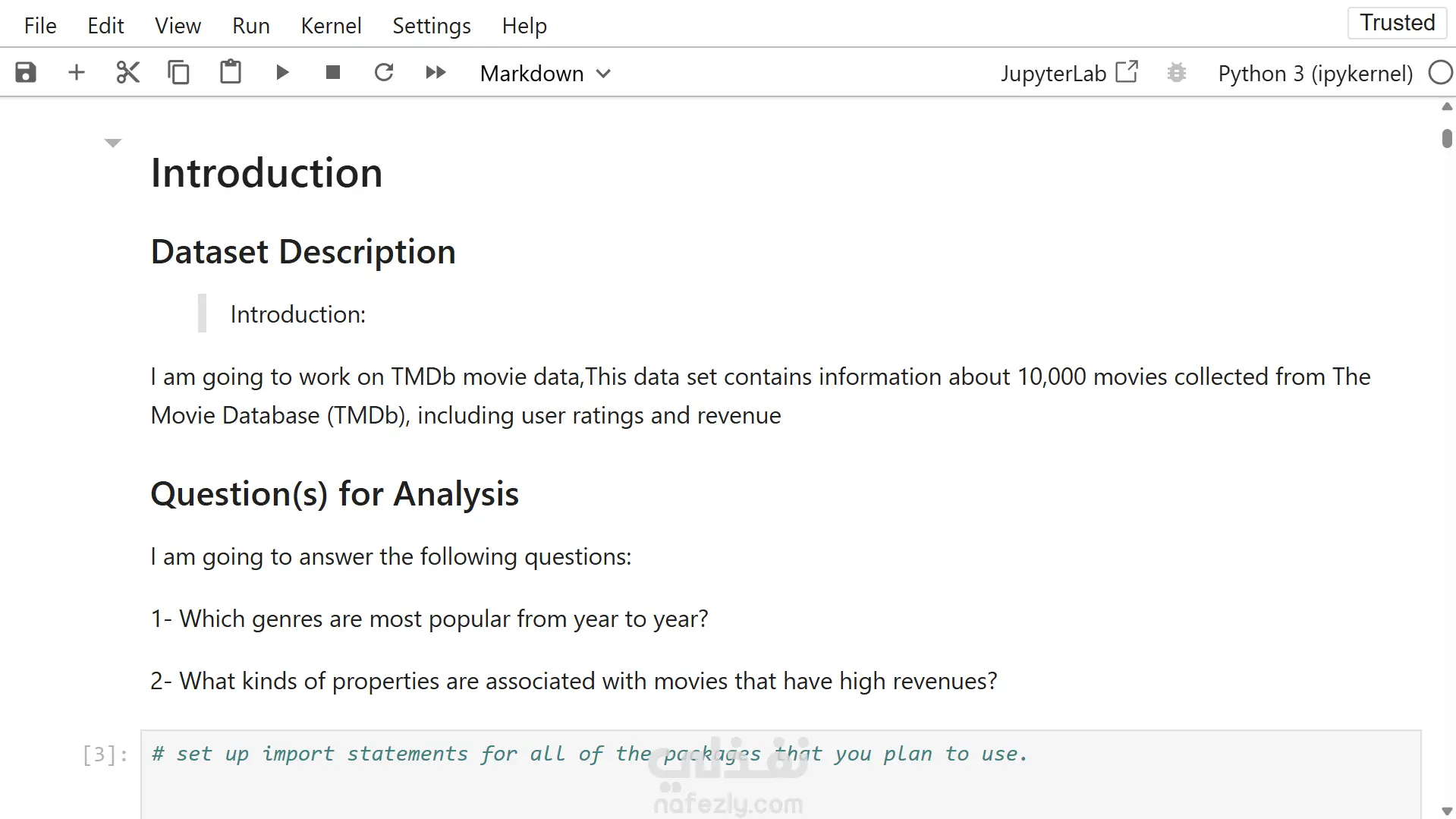This screenshot has width=1456, height=819.
Task: Click the vertical scrollbar thumb
Action: coord(1447,138)
